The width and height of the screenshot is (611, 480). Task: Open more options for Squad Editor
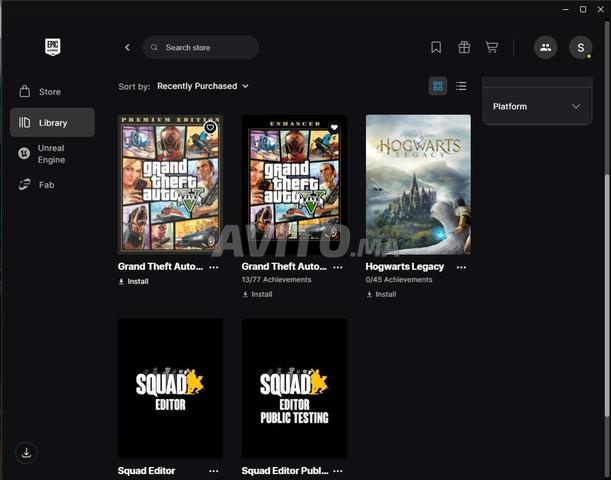(x=214, y=471)
